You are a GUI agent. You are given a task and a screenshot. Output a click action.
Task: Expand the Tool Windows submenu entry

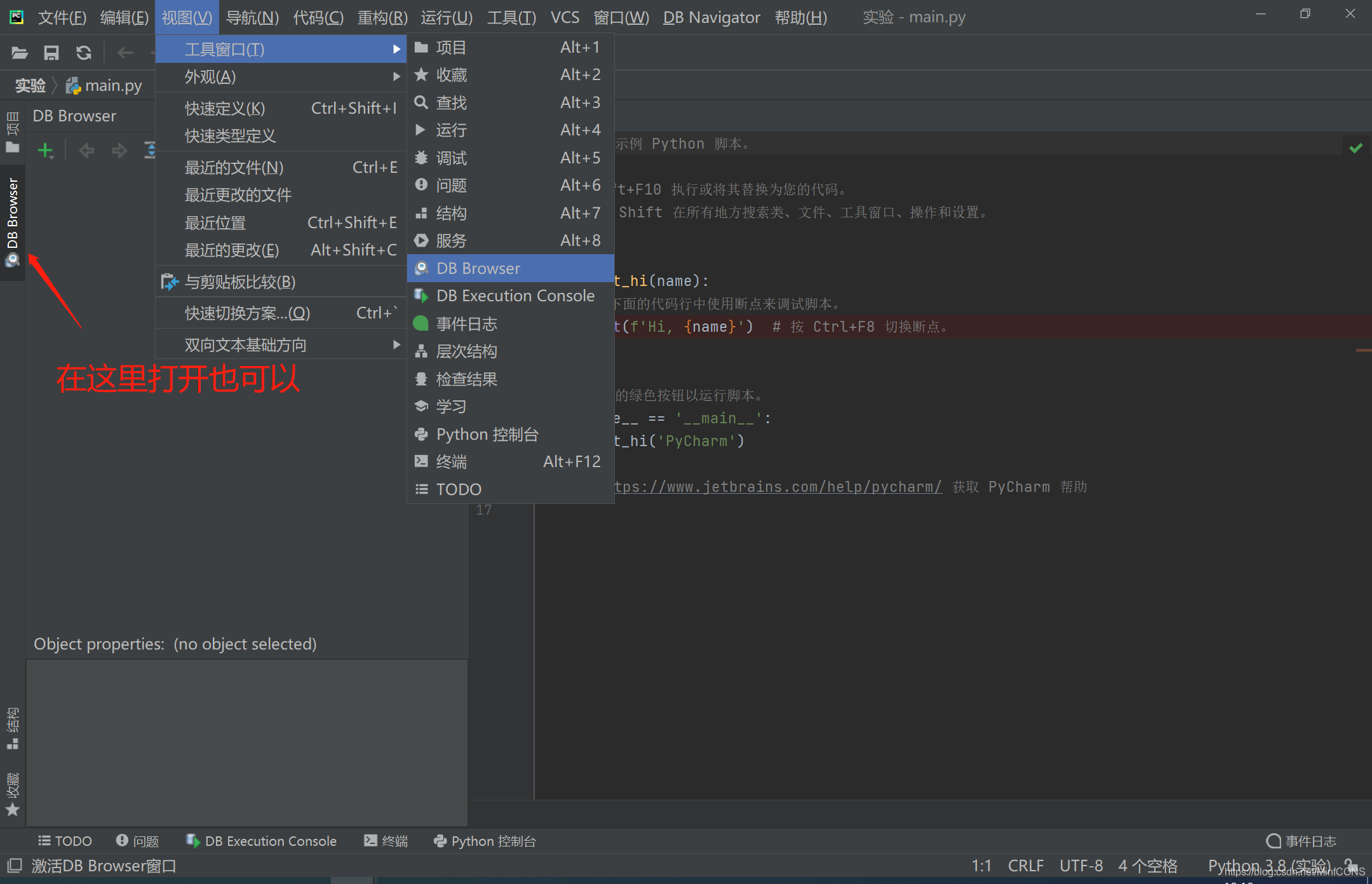click(281, 49)
